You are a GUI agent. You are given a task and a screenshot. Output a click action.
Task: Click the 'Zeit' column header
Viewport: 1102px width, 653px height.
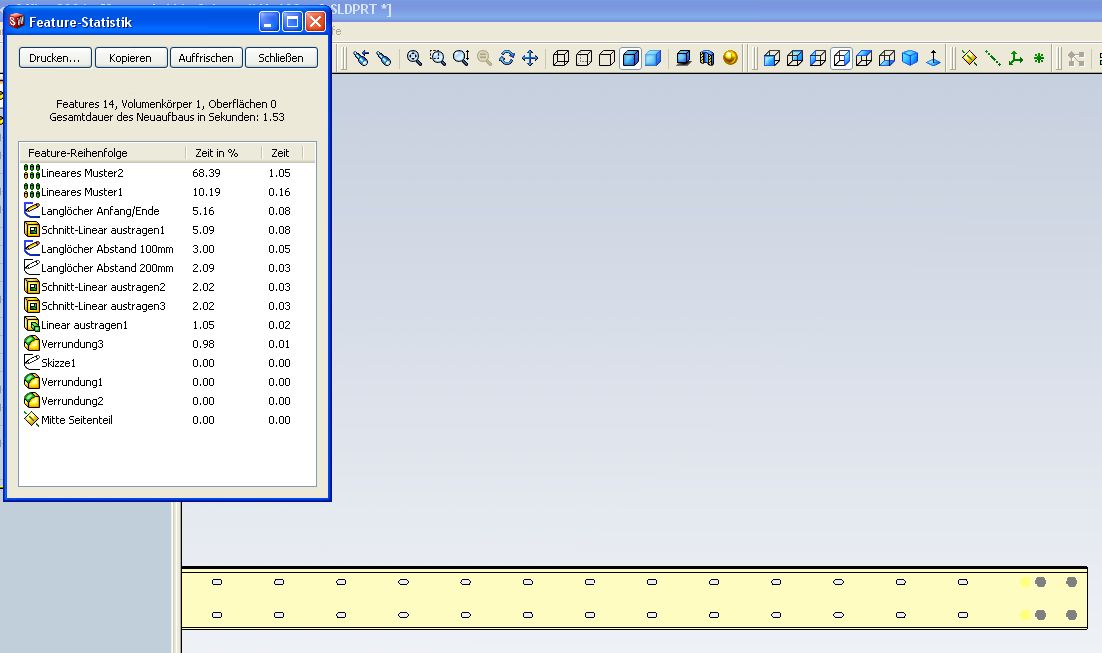point(281,153)
